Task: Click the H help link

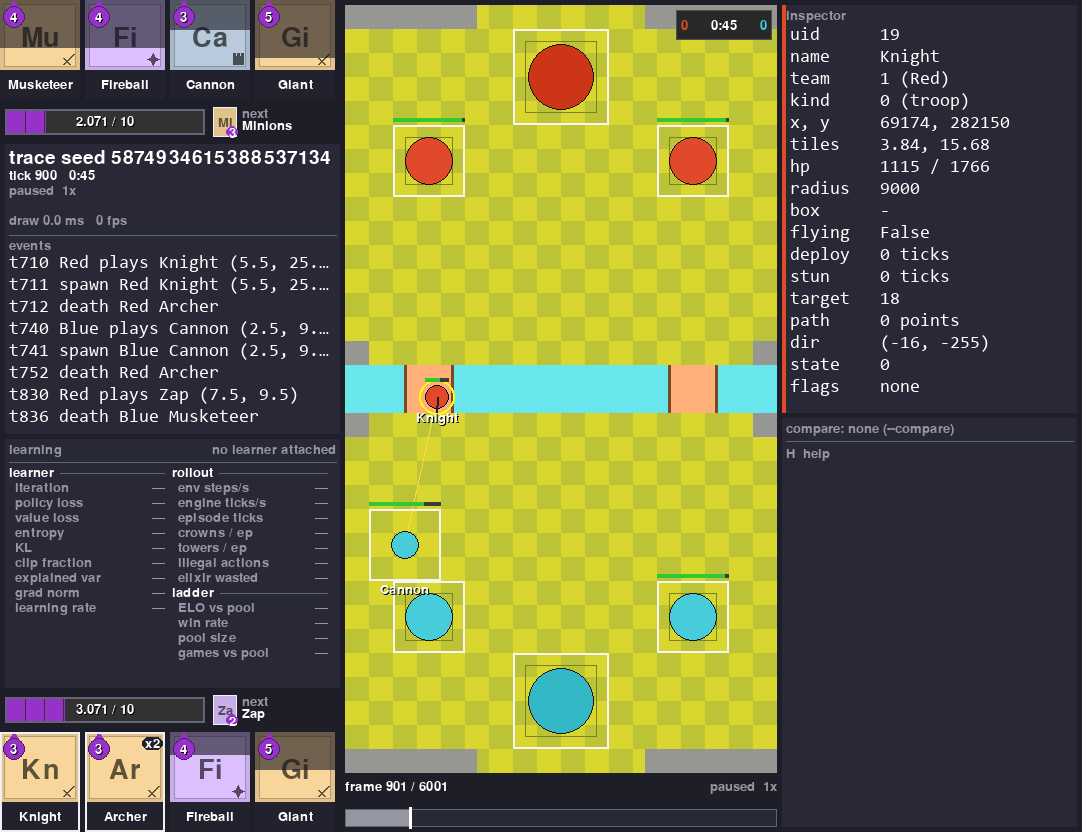Action: point(808,454)
